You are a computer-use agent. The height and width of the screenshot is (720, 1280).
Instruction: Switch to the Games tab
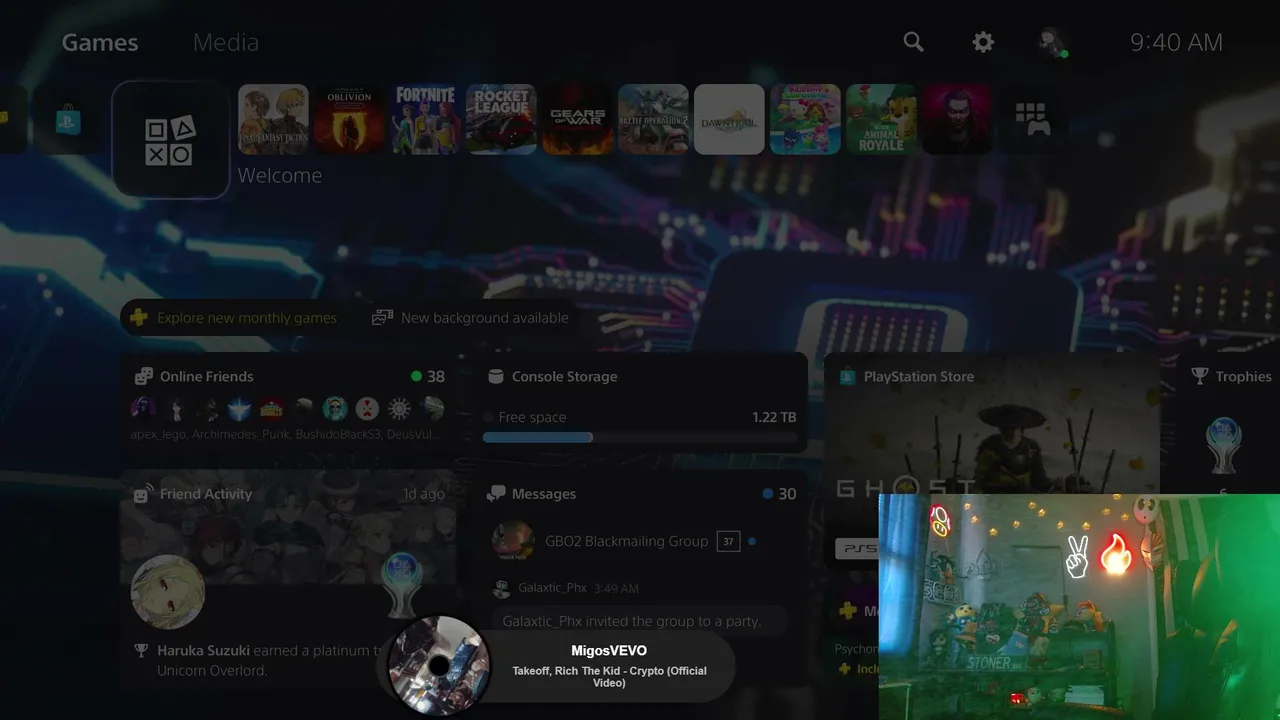click(100, 42)
